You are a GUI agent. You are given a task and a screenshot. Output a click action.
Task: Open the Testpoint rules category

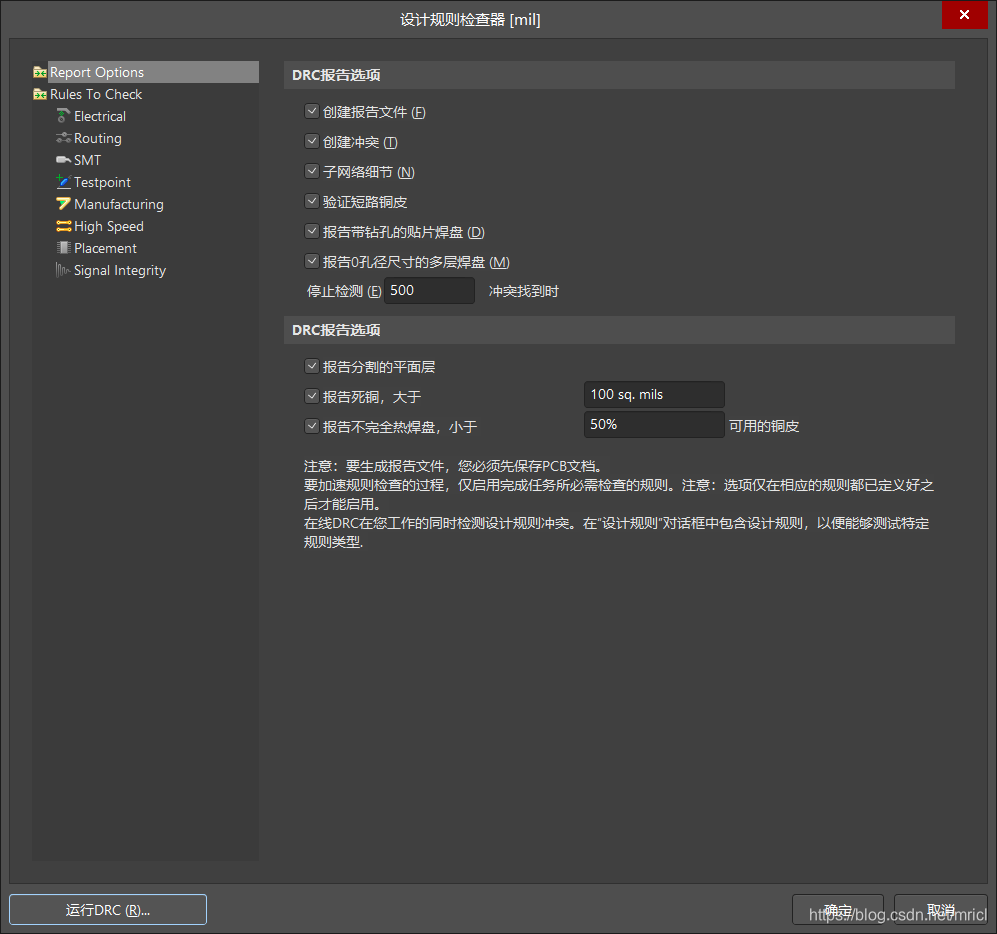coord(102,182)
